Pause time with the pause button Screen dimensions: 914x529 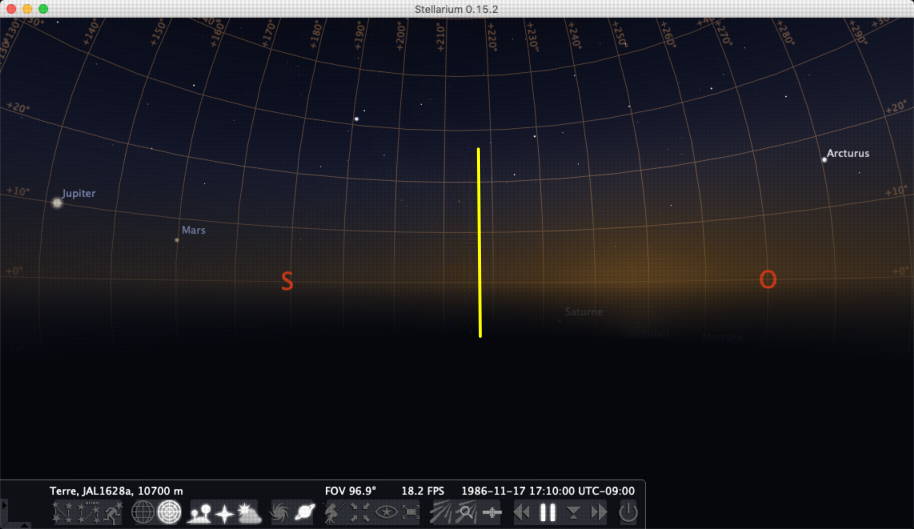click(548, 513)
